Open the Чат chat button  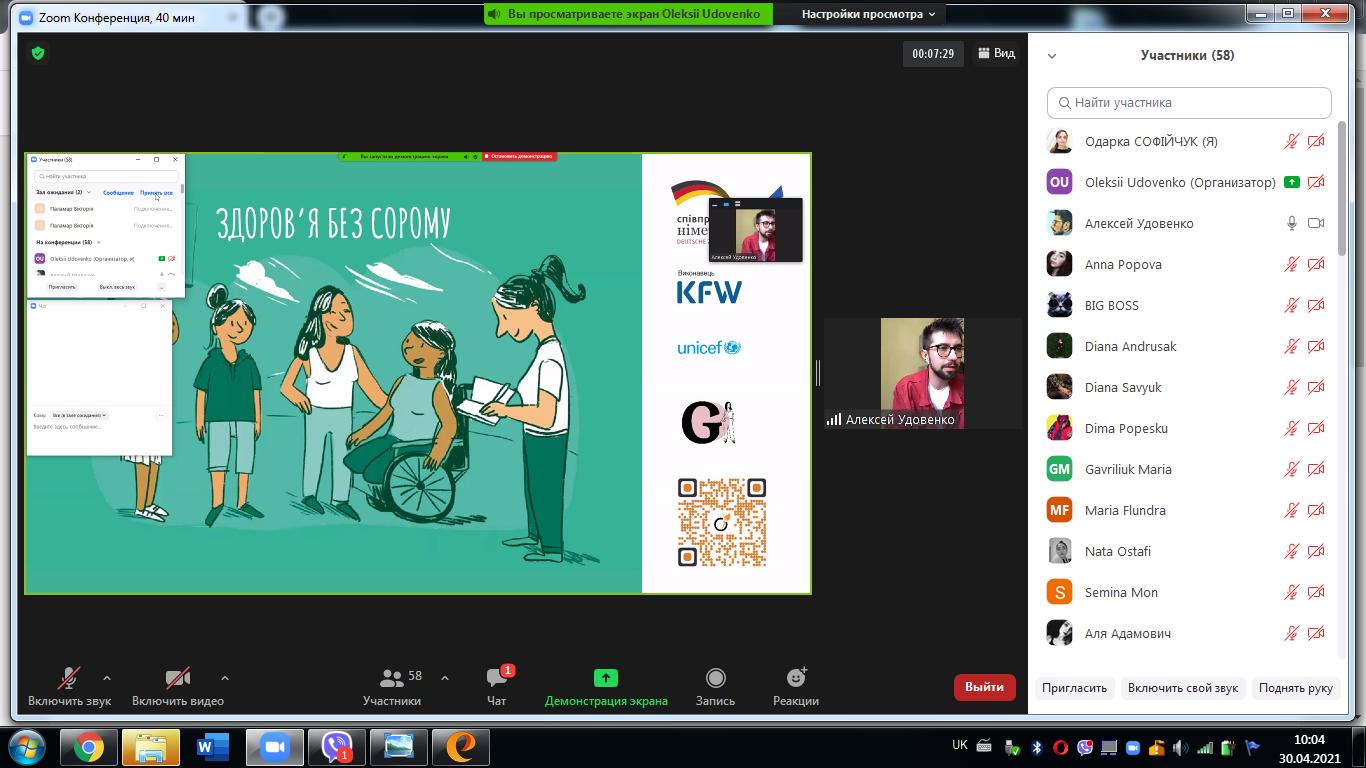(x=496, y=686)
